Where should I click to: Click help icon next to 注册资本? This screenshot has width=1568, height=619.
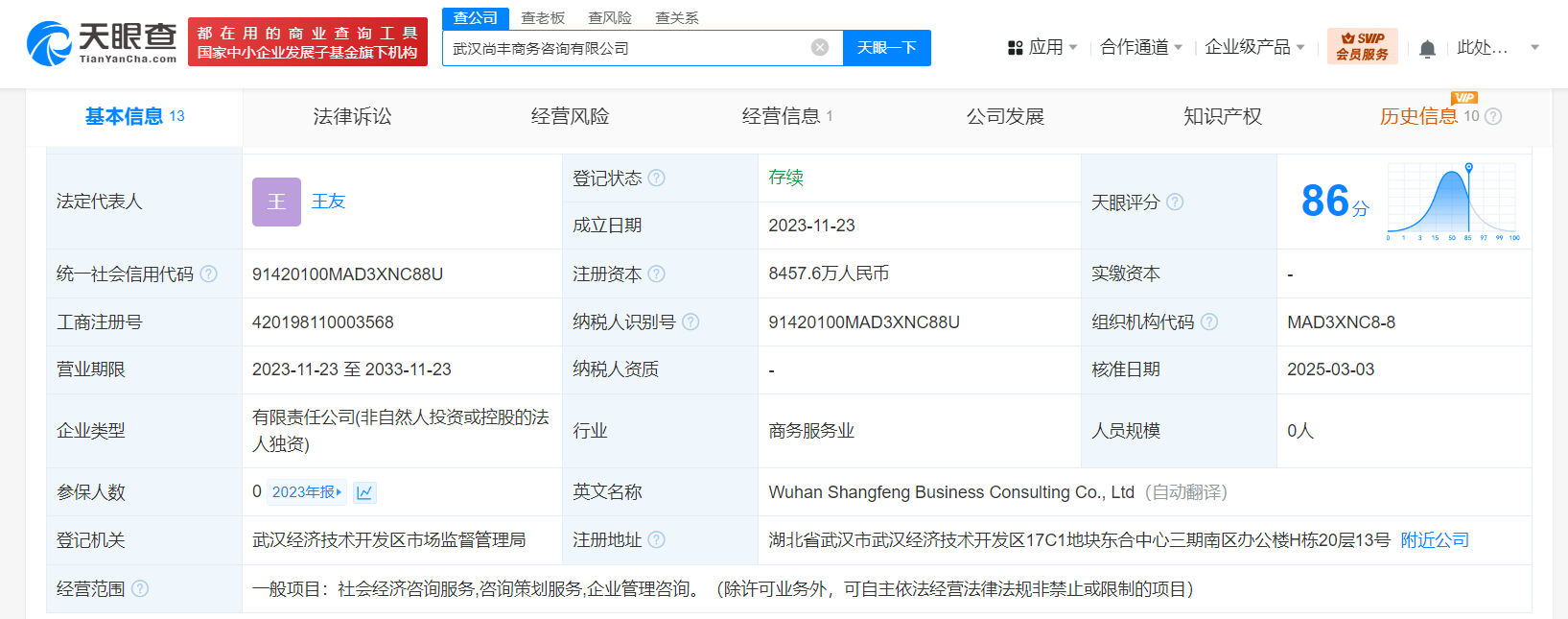(x=656, y=274)
